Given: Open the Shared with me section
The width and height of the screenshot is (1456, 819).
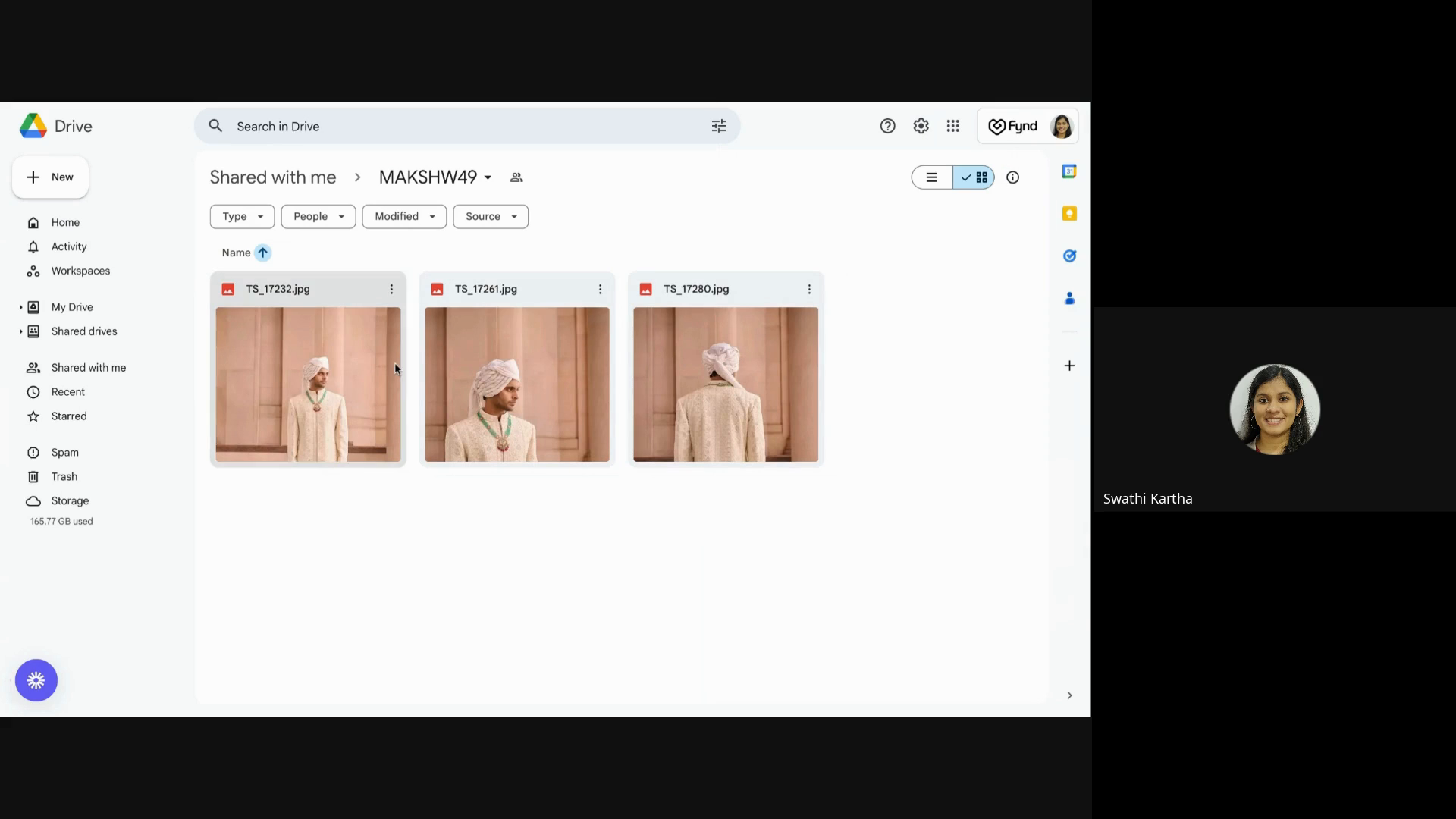Looking at the screenshot, I should (88, 367).
